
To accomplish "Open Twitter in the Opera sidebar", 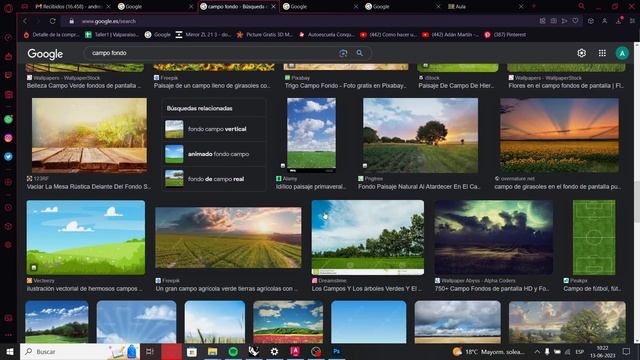I will [8, 156].
